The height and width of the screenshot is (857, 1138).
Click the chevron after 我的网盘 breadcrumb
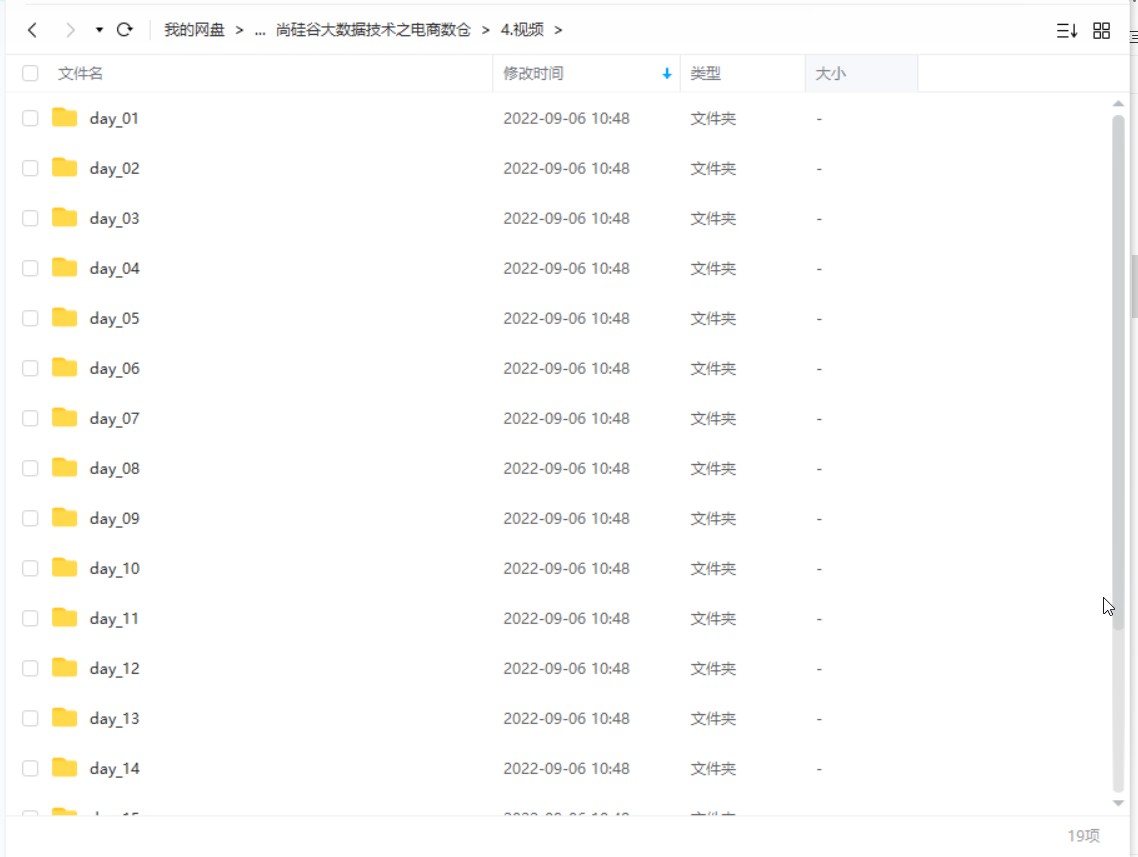240,30
